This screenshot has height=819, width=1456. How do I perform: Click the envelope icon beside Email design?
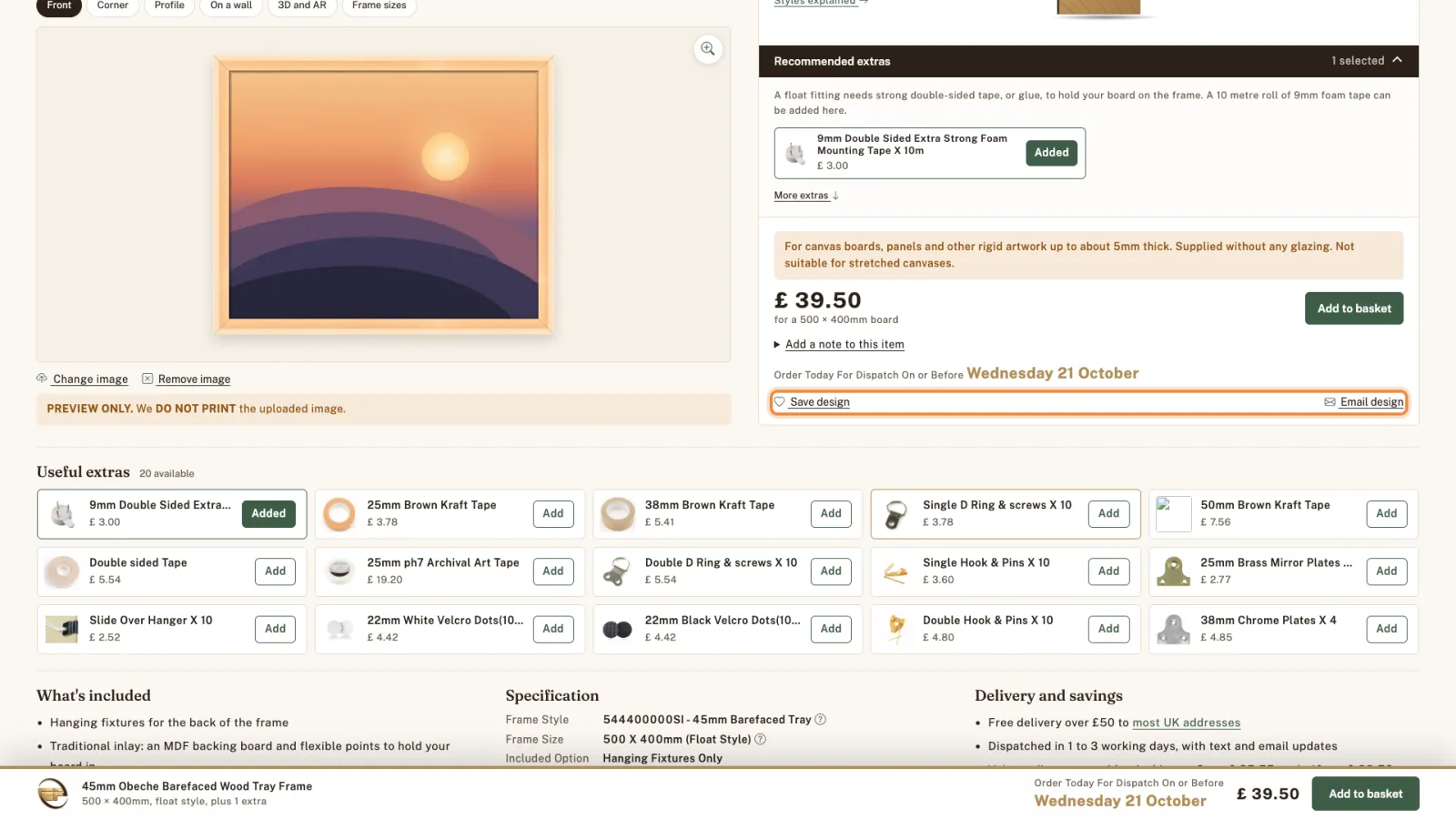pos(1330,401)
